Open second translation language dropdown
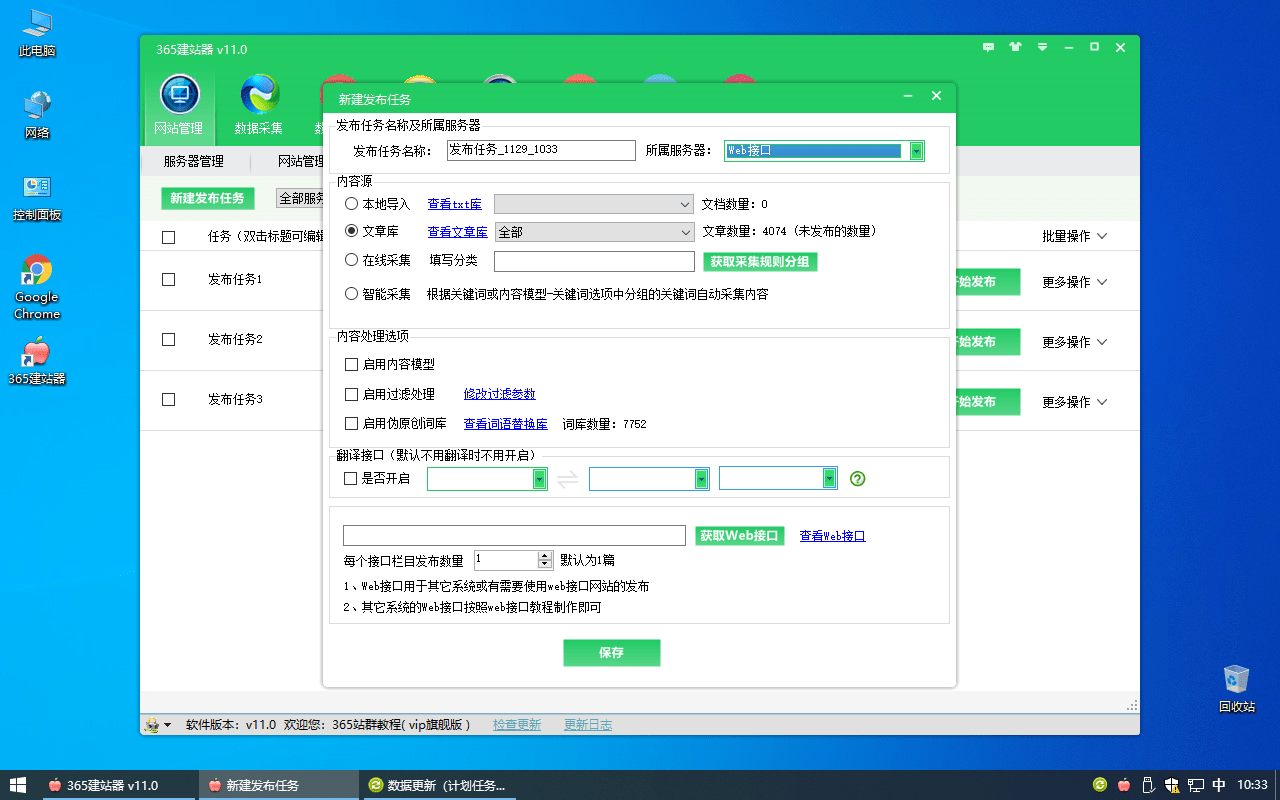1280x800 pixels. click(649, 479)
